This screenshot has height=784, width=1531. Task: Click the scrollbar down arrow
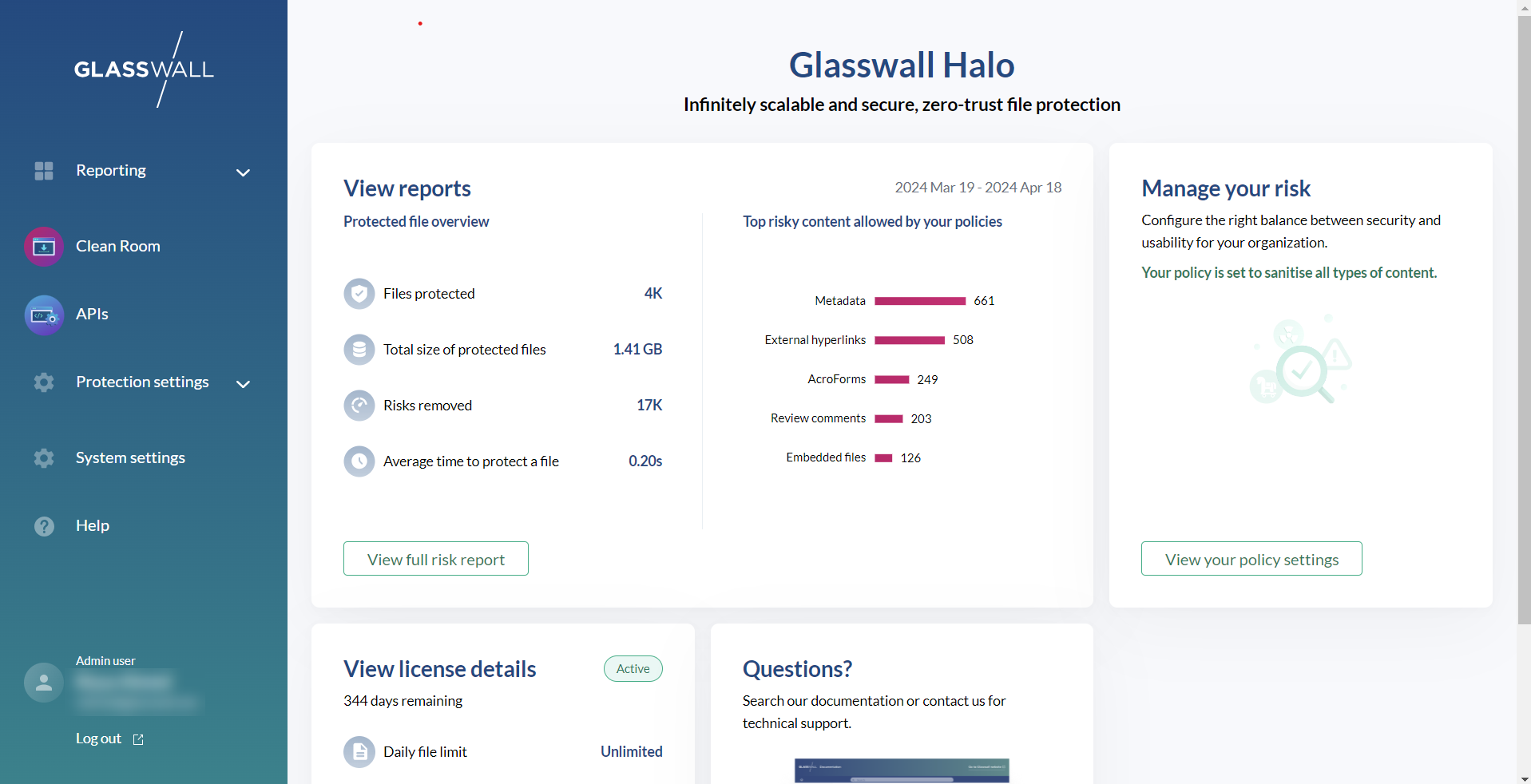pyautogui.click(x=1524, y=778)
